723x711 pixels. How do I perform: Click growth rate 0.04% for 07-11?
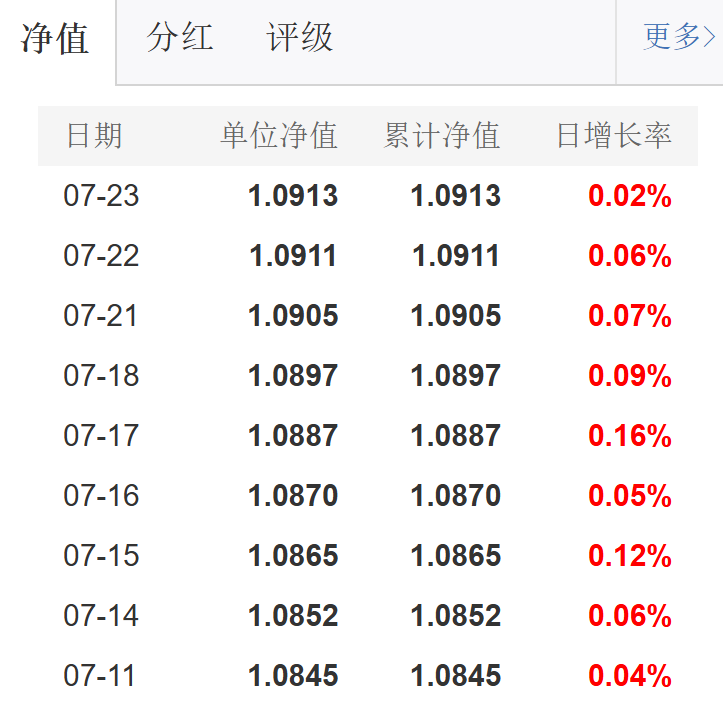(630, 675)
